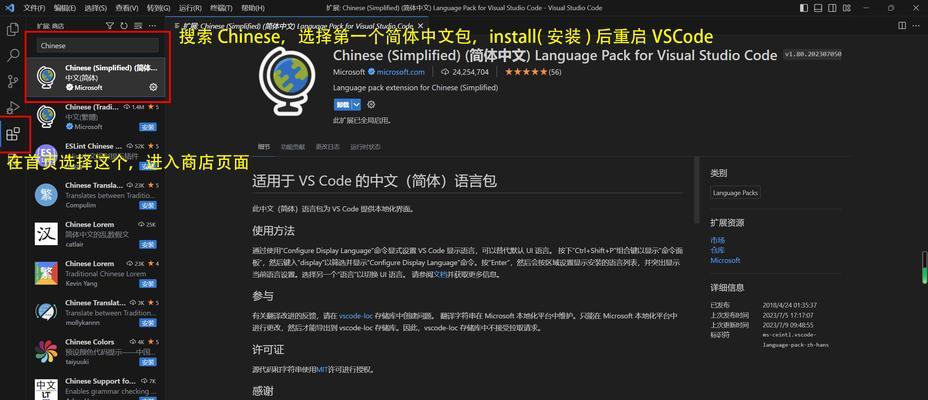Open the 终端(T) menu
The height and width of the screenshot is (400, 928).
tap(221, 8)
